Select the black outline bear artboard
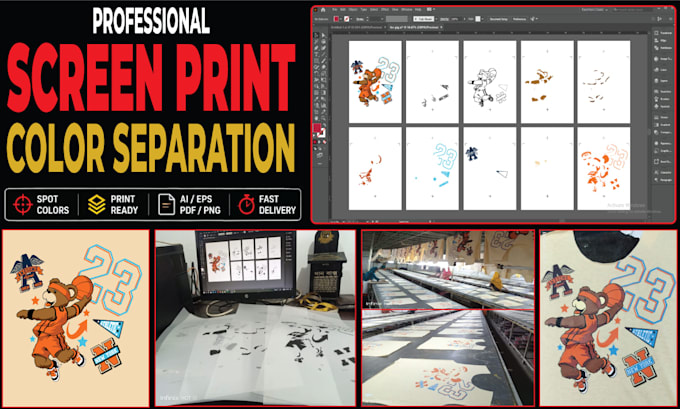The width and height of the screenshot is (680, 409). [489, 82]
